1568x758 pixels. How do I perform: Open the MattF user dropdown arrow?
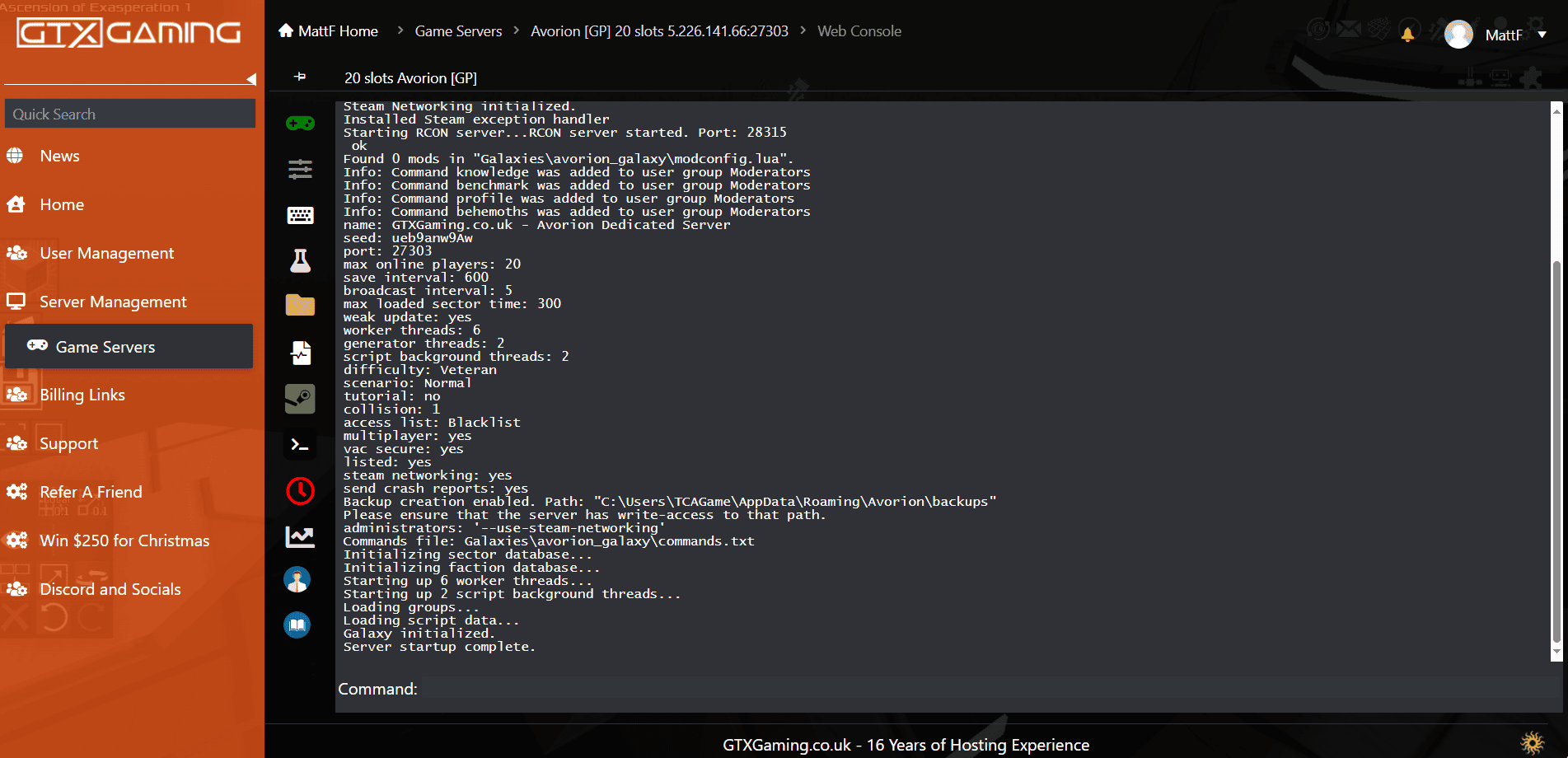(1542, 35)
